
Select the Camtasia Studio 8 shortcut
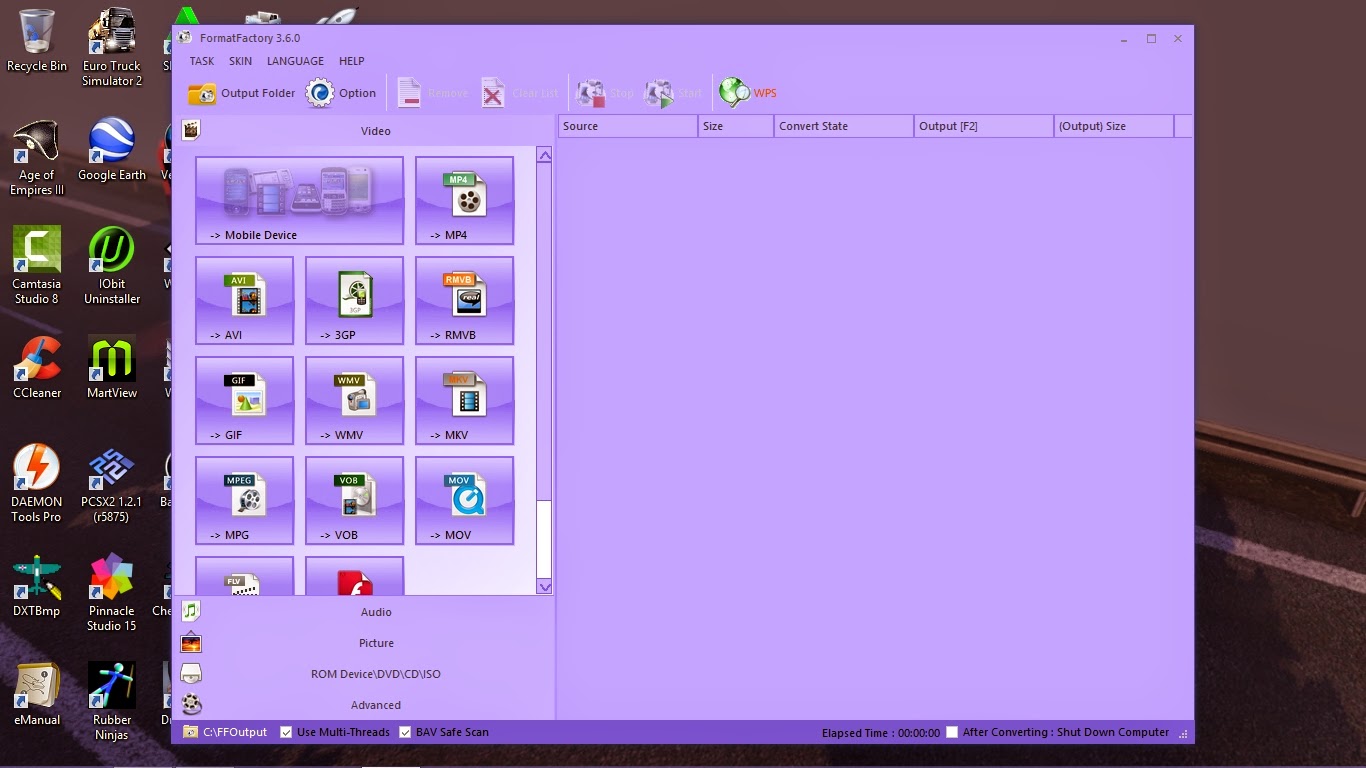click(37, 265)
